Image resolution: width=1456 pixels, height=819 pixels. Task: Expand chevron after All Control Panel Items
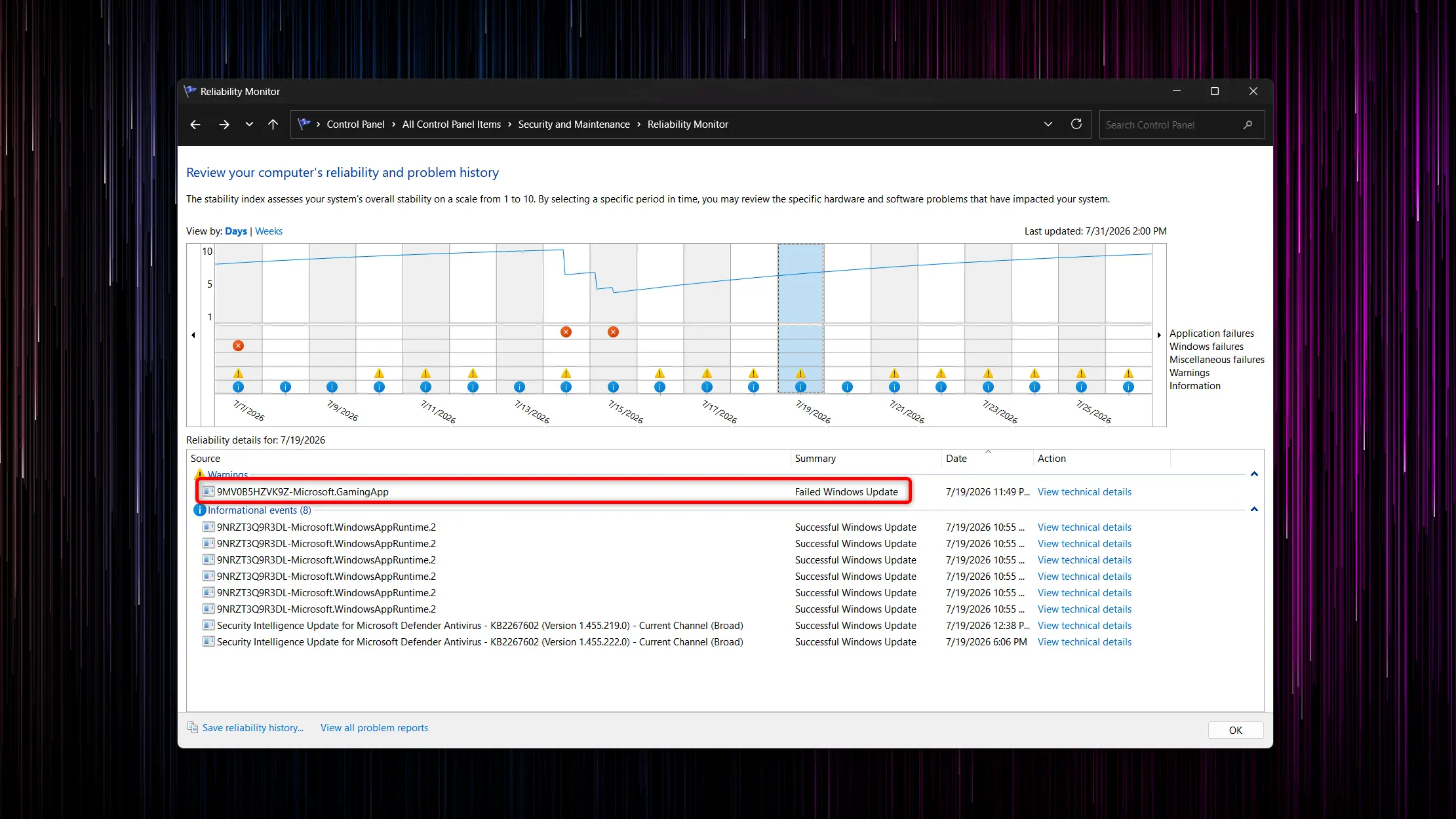point(509,124)
